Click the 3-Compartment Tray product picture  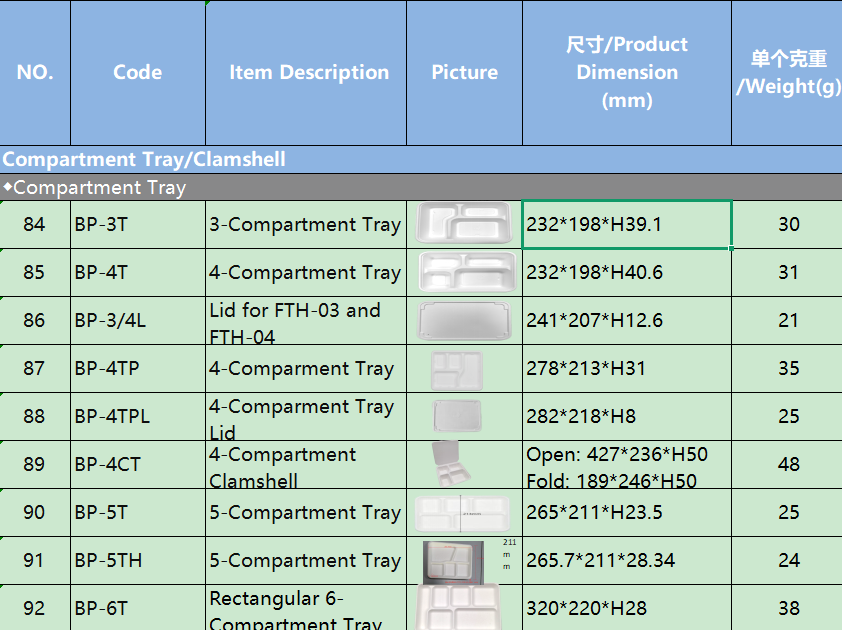[x=465, y=223]
